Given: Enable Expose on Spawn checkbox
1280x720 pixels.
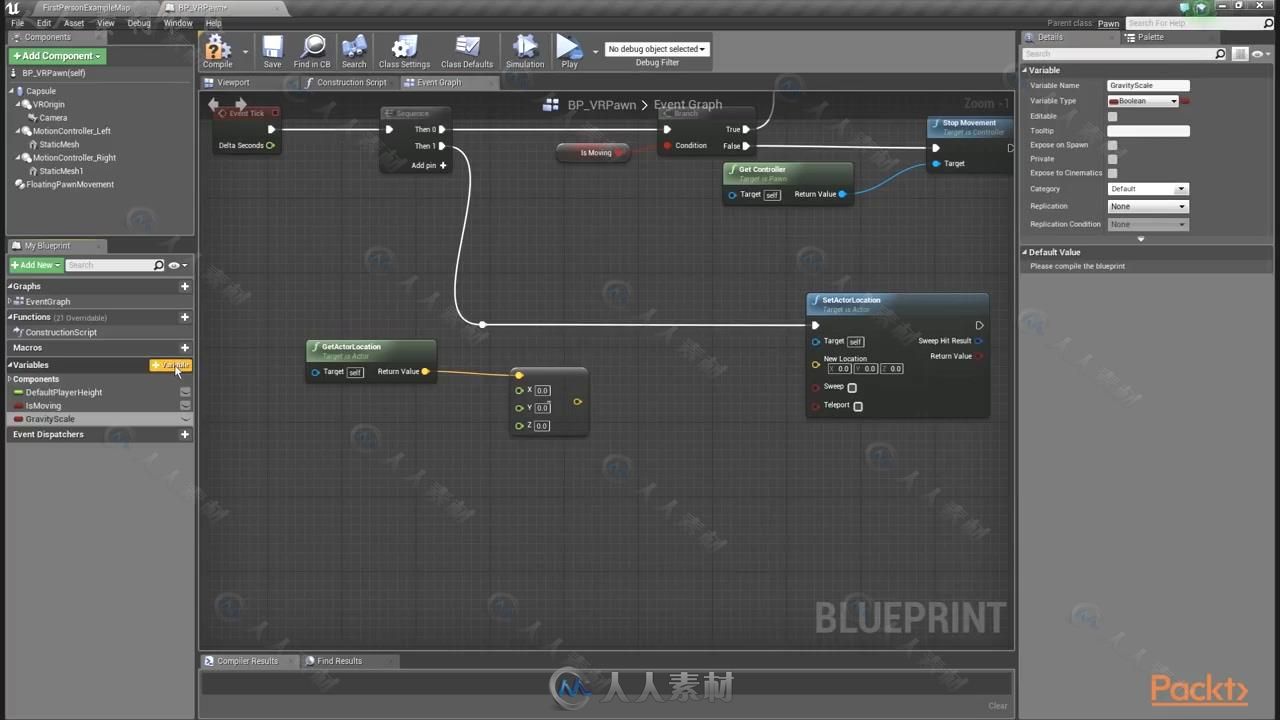Looking at the screenshot, I should [1112, 145].
